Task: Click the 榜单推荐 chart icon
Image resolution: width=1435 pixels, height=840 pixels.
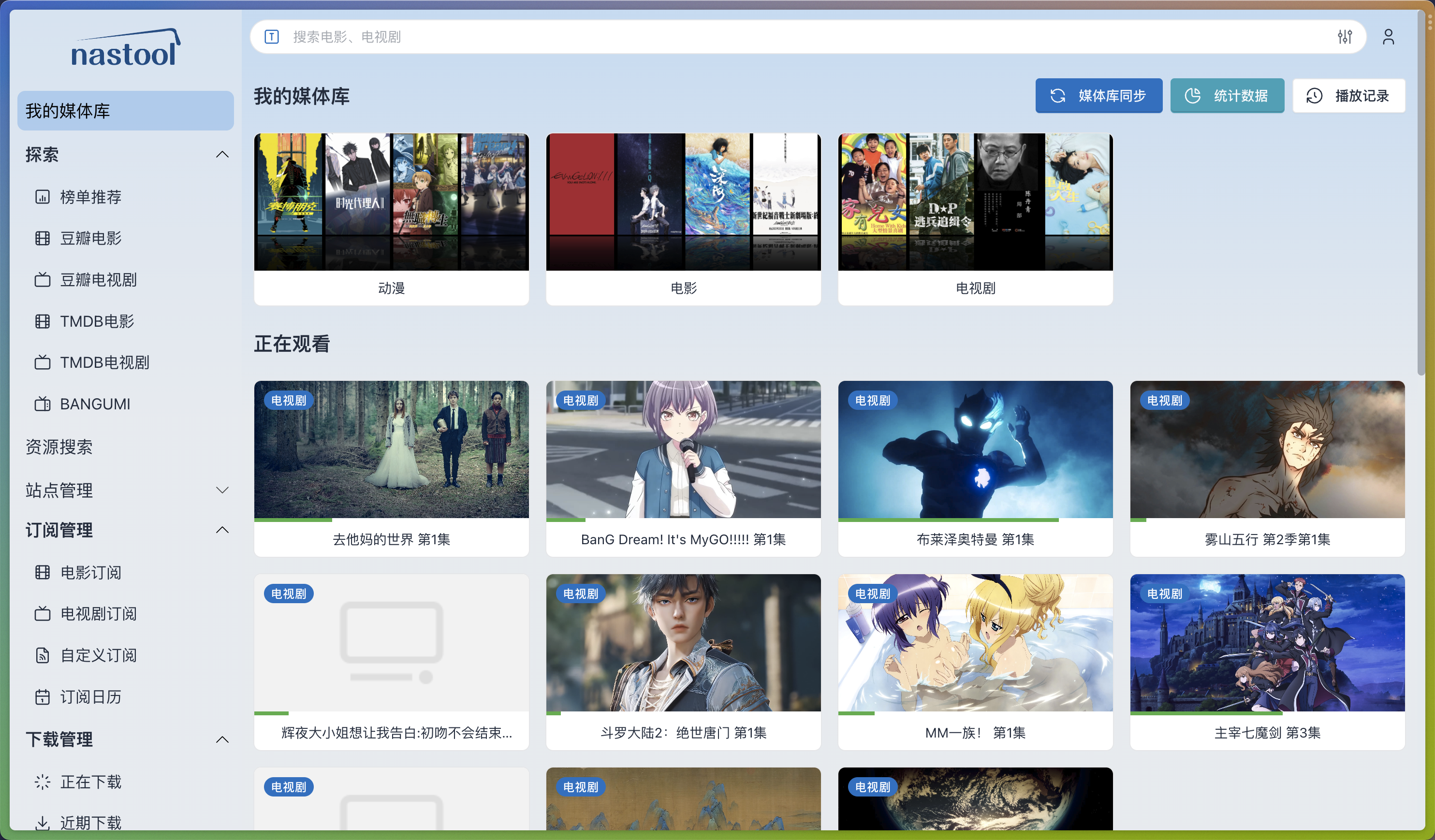Action: pyautogui.click(x=43, y=197)
